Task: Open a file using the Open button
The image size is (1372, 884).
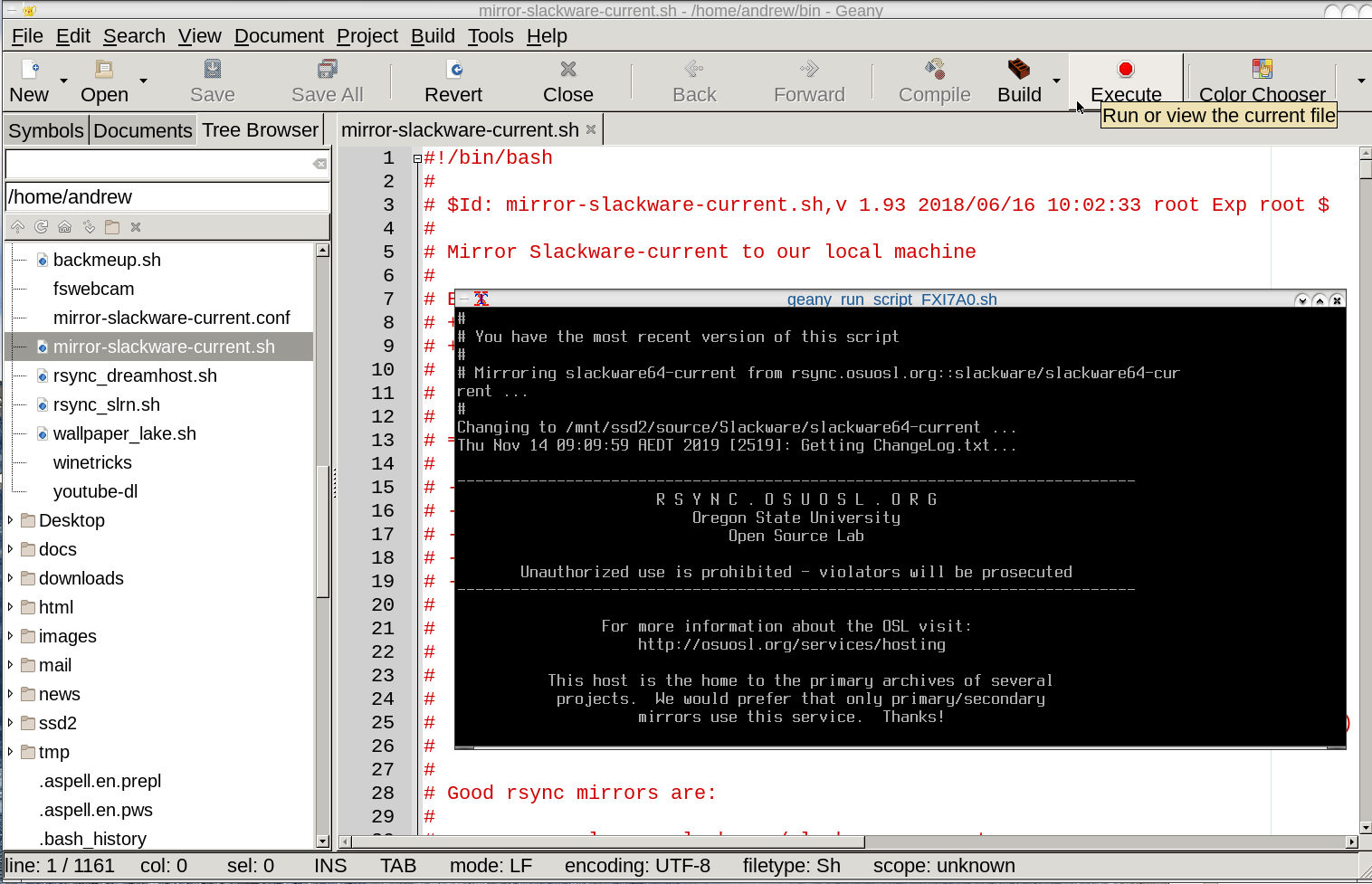Action: pyautogui.click(x=102, y=81)
